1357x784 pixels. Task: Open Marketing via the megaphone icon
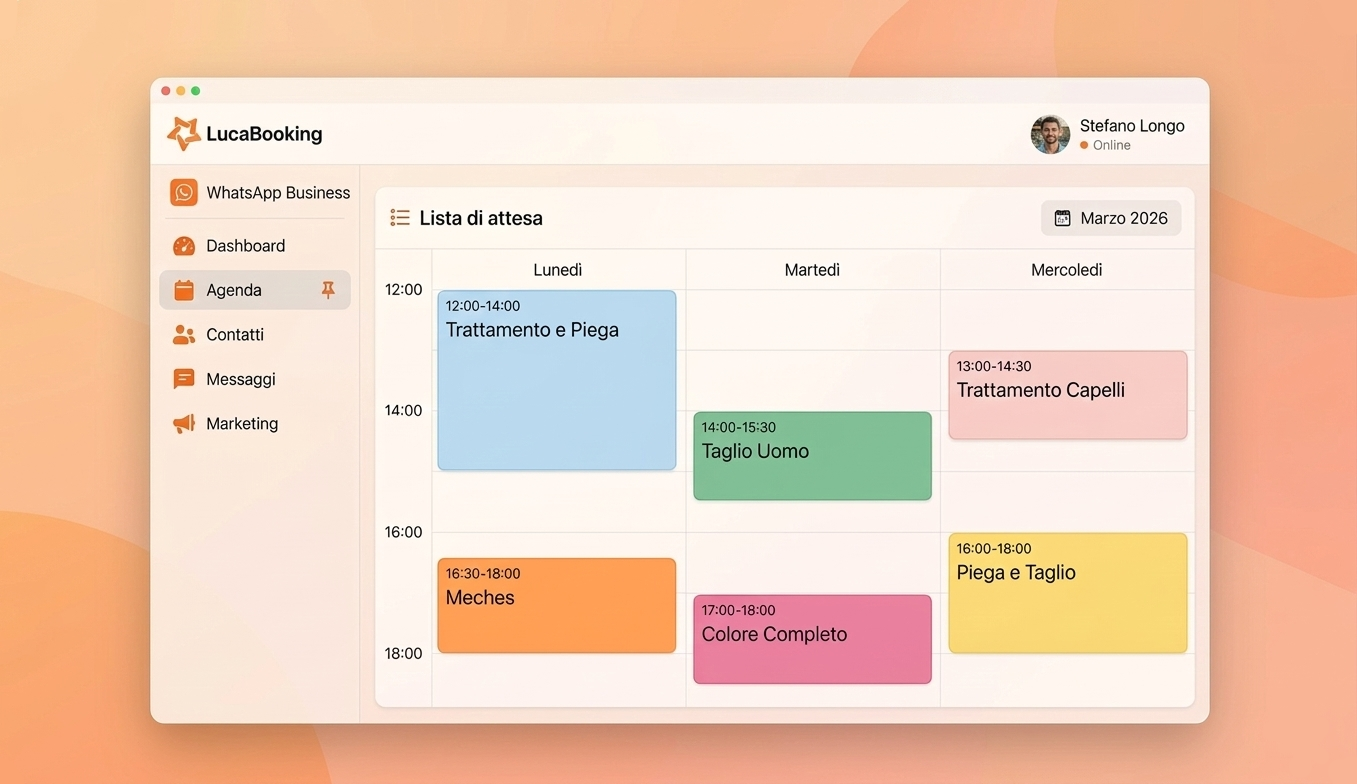coord(184,423)
